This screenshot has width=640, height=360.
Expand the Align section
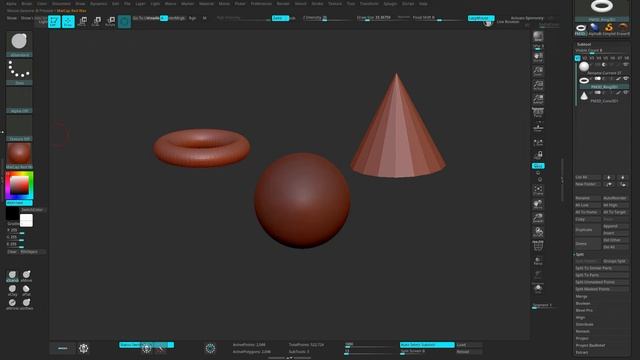[580, 317]
